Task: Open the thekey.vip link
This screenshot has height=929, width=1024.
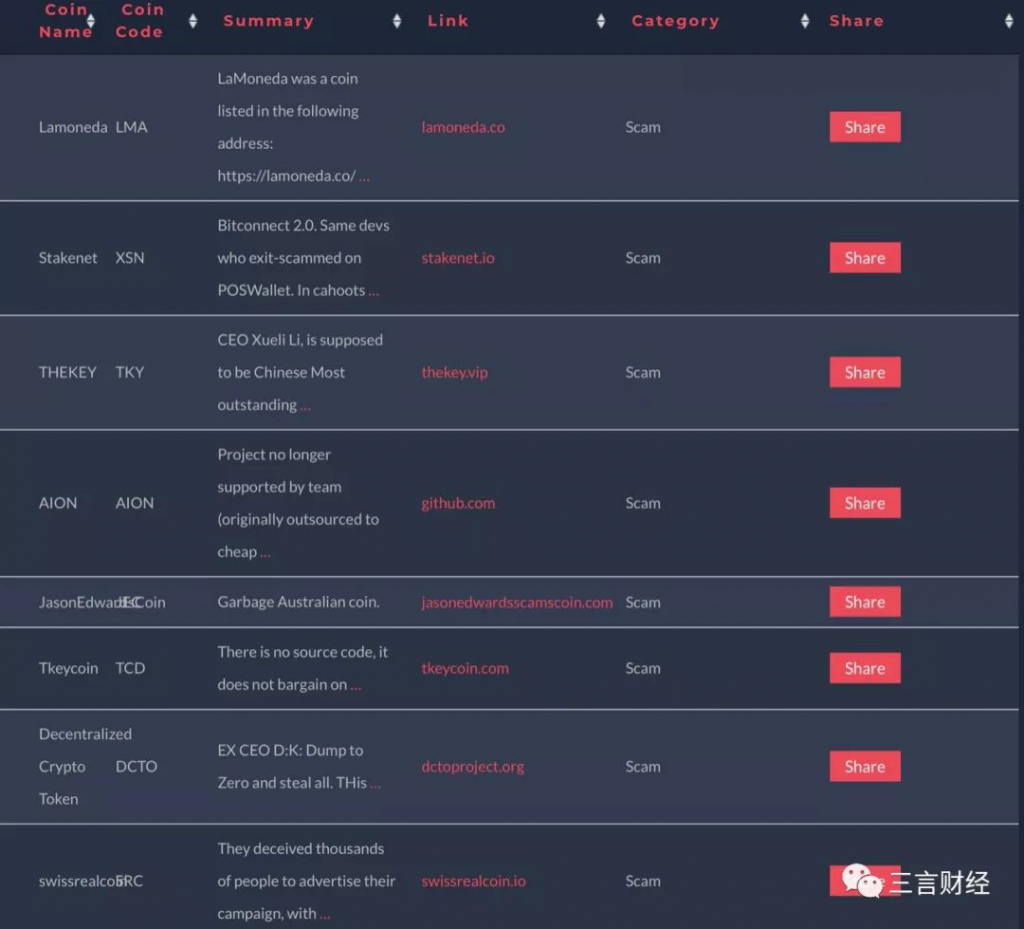Action: (x=454, y=372)
